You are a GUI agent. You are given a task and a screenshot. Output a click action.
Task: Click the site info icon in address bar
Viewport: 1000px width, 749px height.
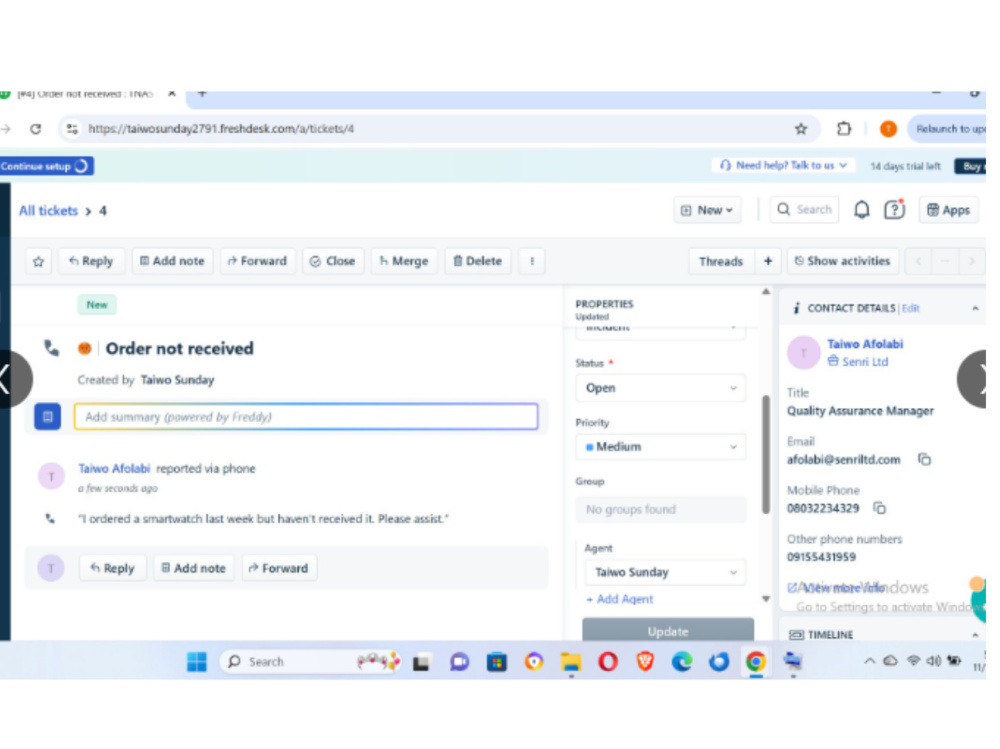72,130
